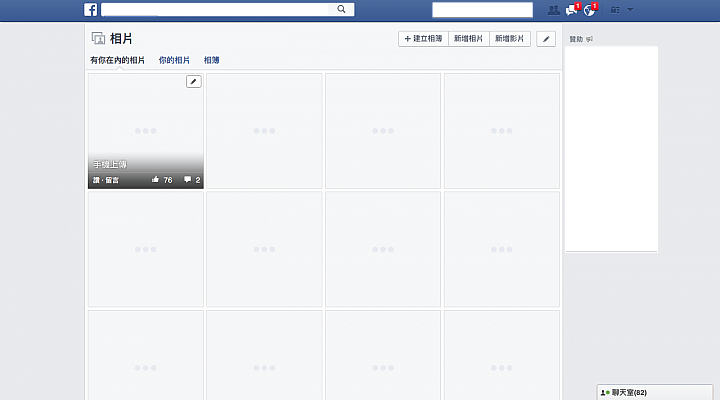Click the 手機上傳 caption text
Viewport: 720px width, 400px height.
[110, 164]
